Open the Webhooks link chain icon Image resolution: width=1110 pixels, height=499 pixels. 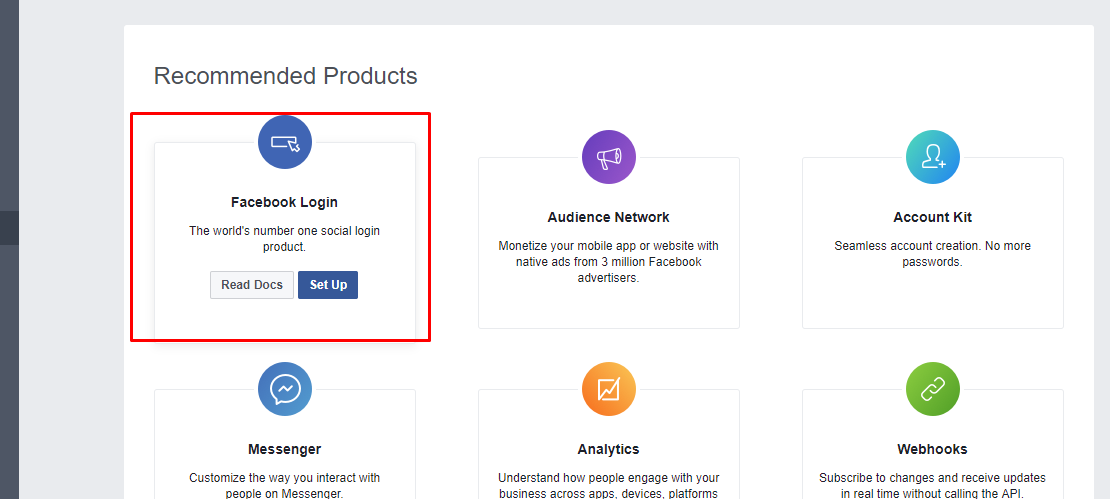click(933, 389)
